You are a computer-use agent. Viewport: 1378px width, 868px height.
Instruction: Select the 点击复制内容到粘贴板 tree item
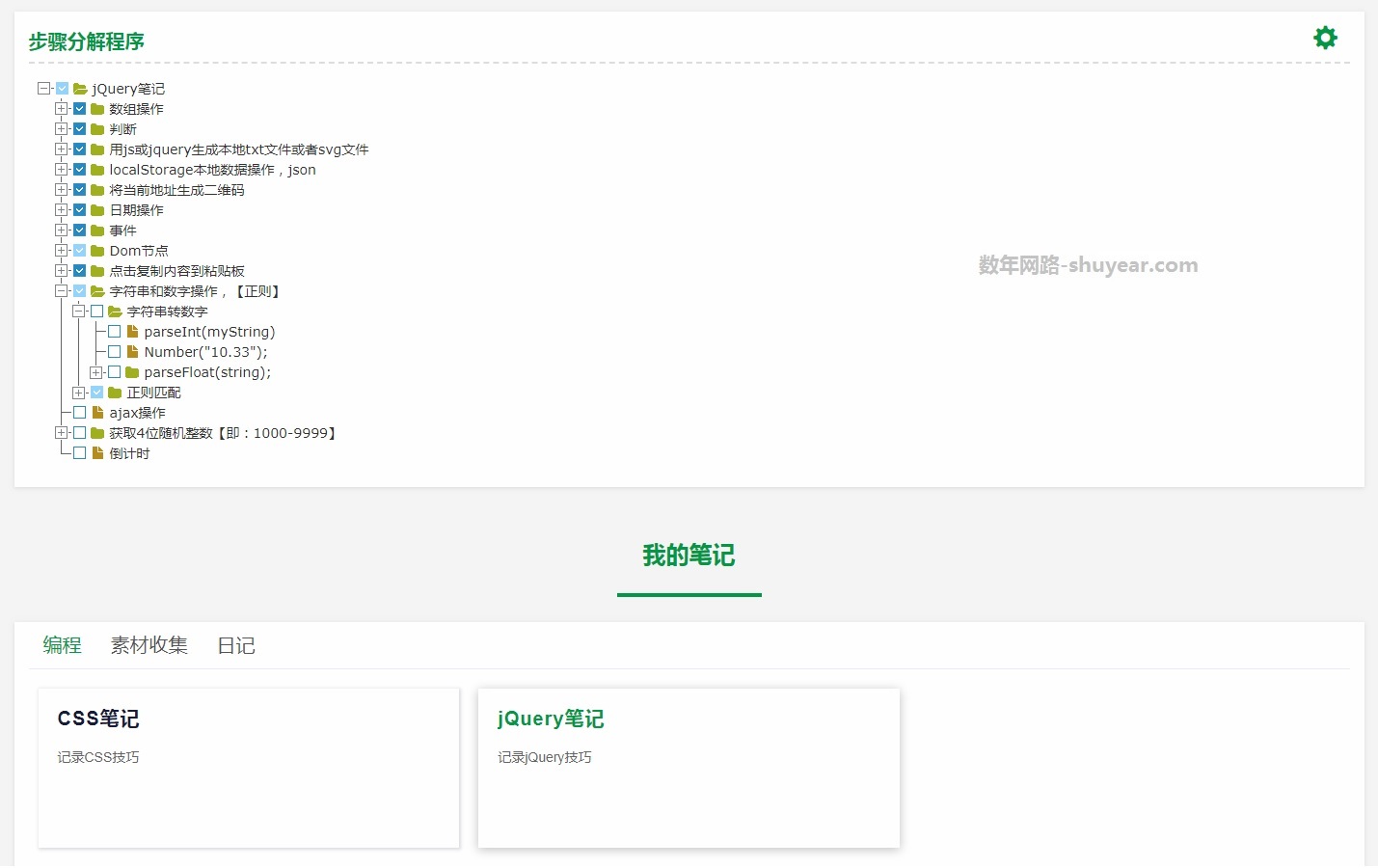pos(178,270)
